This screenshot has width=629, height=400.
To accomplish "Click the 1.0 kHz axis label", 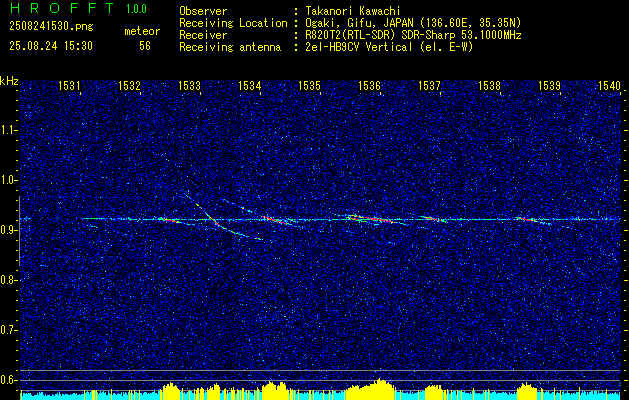I will click(8, 180).
